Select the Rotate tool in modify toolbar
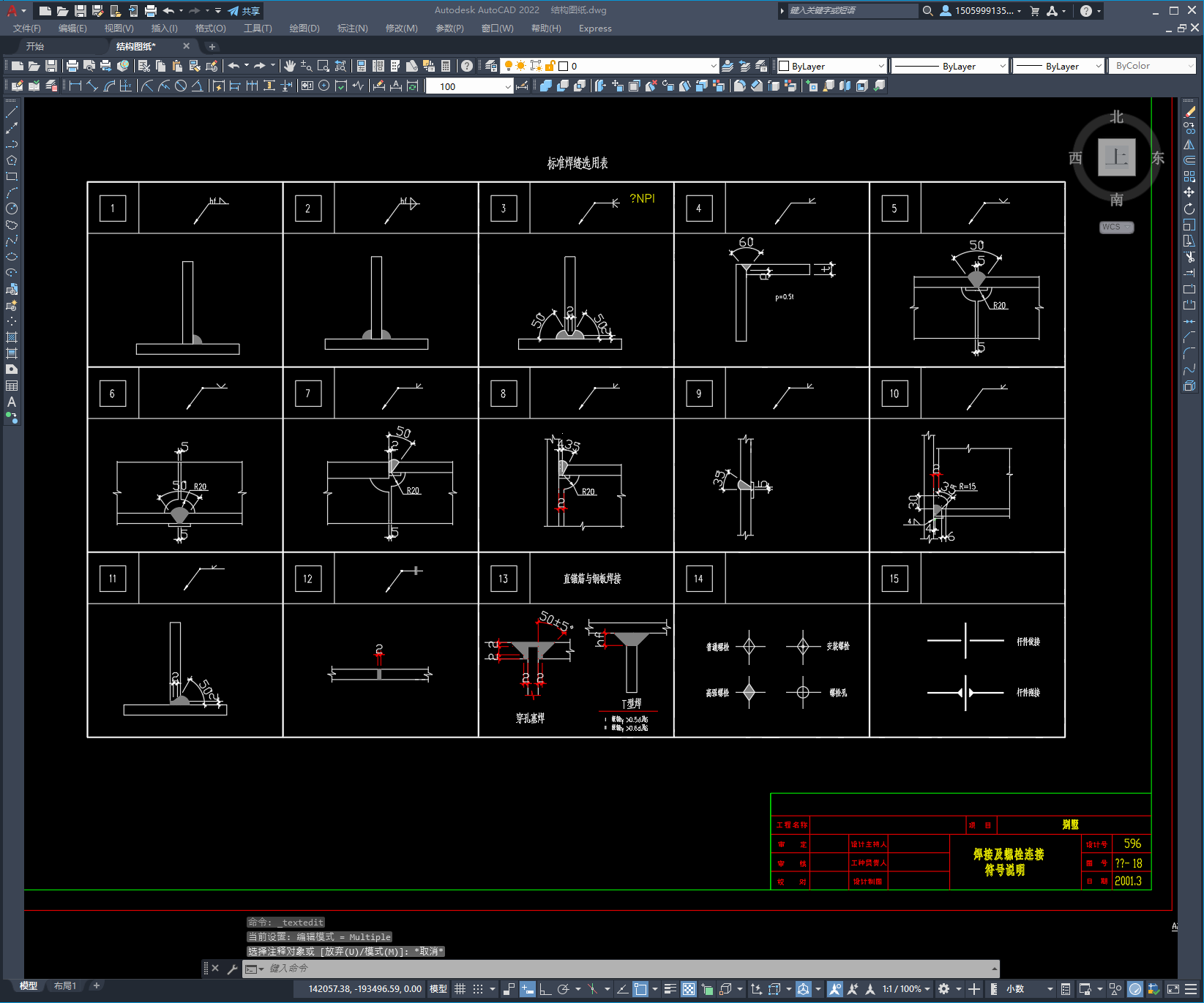Viewport: 1204px width, 1003px height. [1189, 209]
